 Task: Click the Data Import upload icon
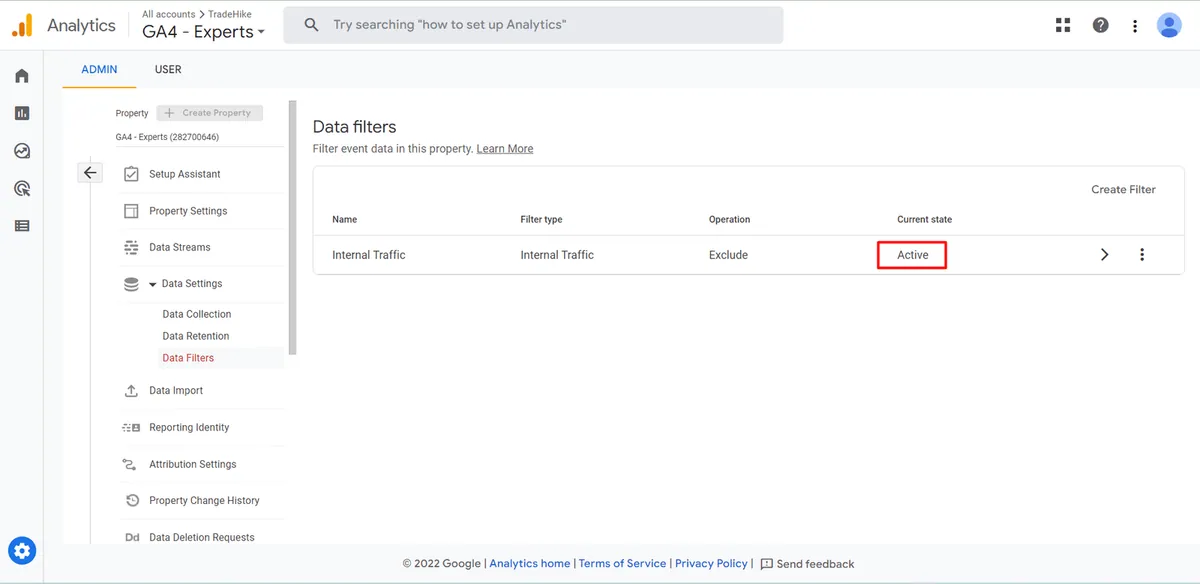pos(131,391)
